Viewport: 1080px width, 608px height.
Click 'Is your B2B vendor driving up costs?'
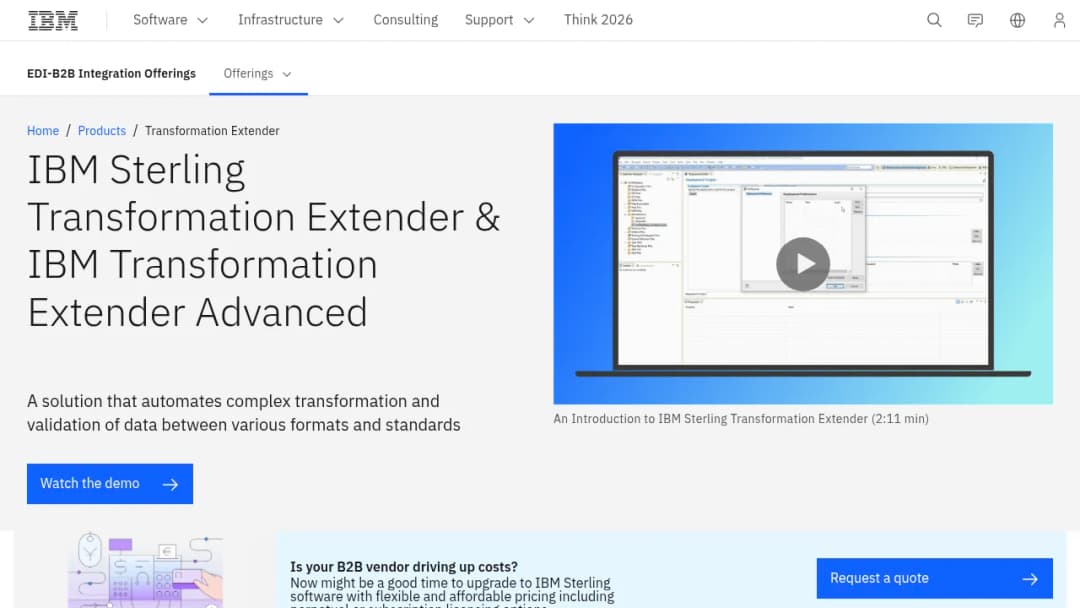coord(404,567)
